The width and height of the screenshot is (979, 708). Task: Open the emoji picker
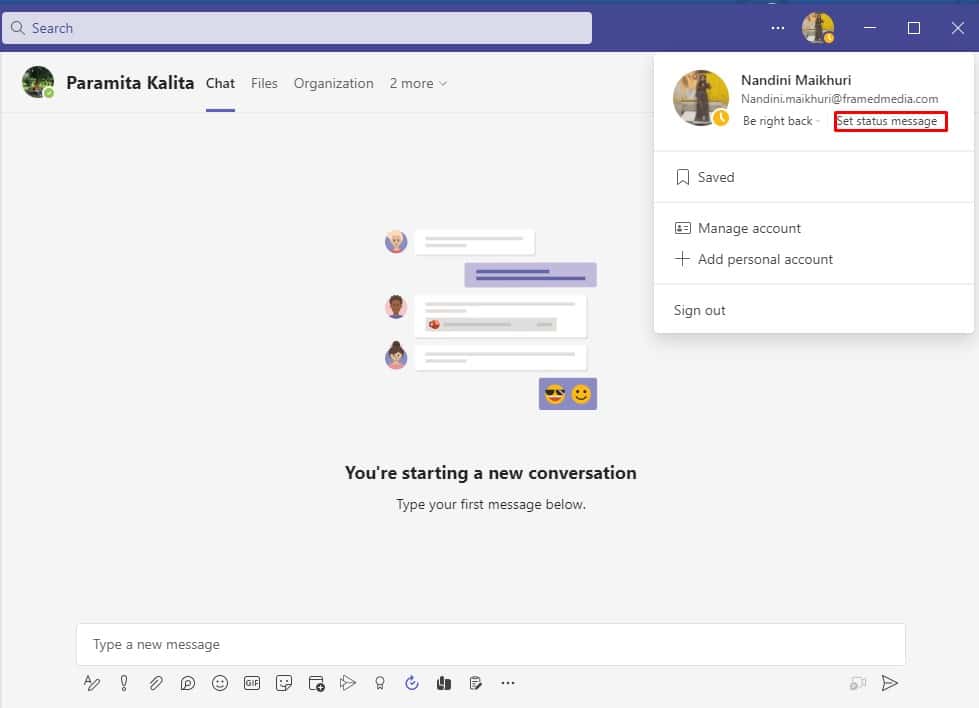click(x=219, y=683)
